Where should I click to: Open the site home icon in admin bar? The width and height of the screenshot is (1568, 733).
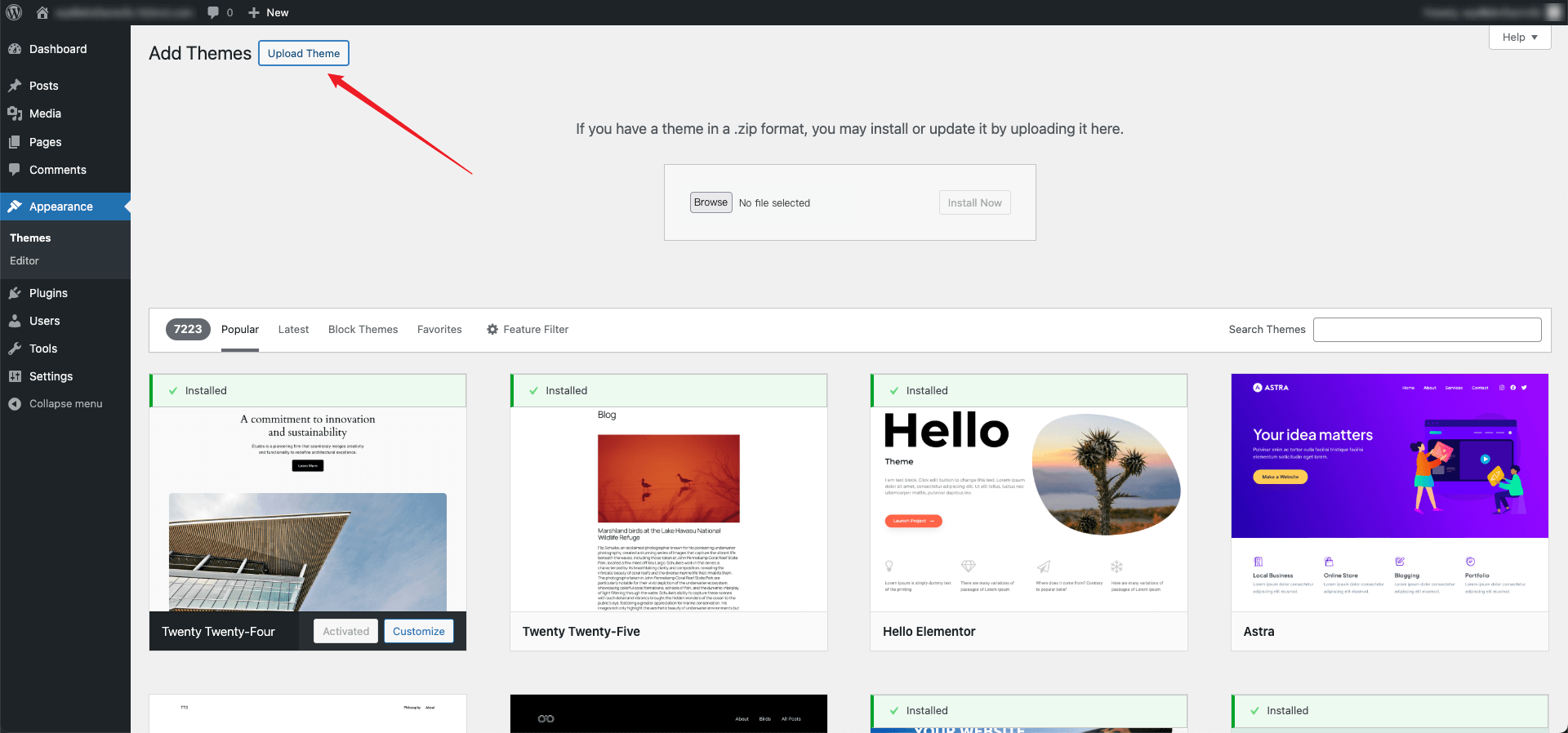click(42, 12)
